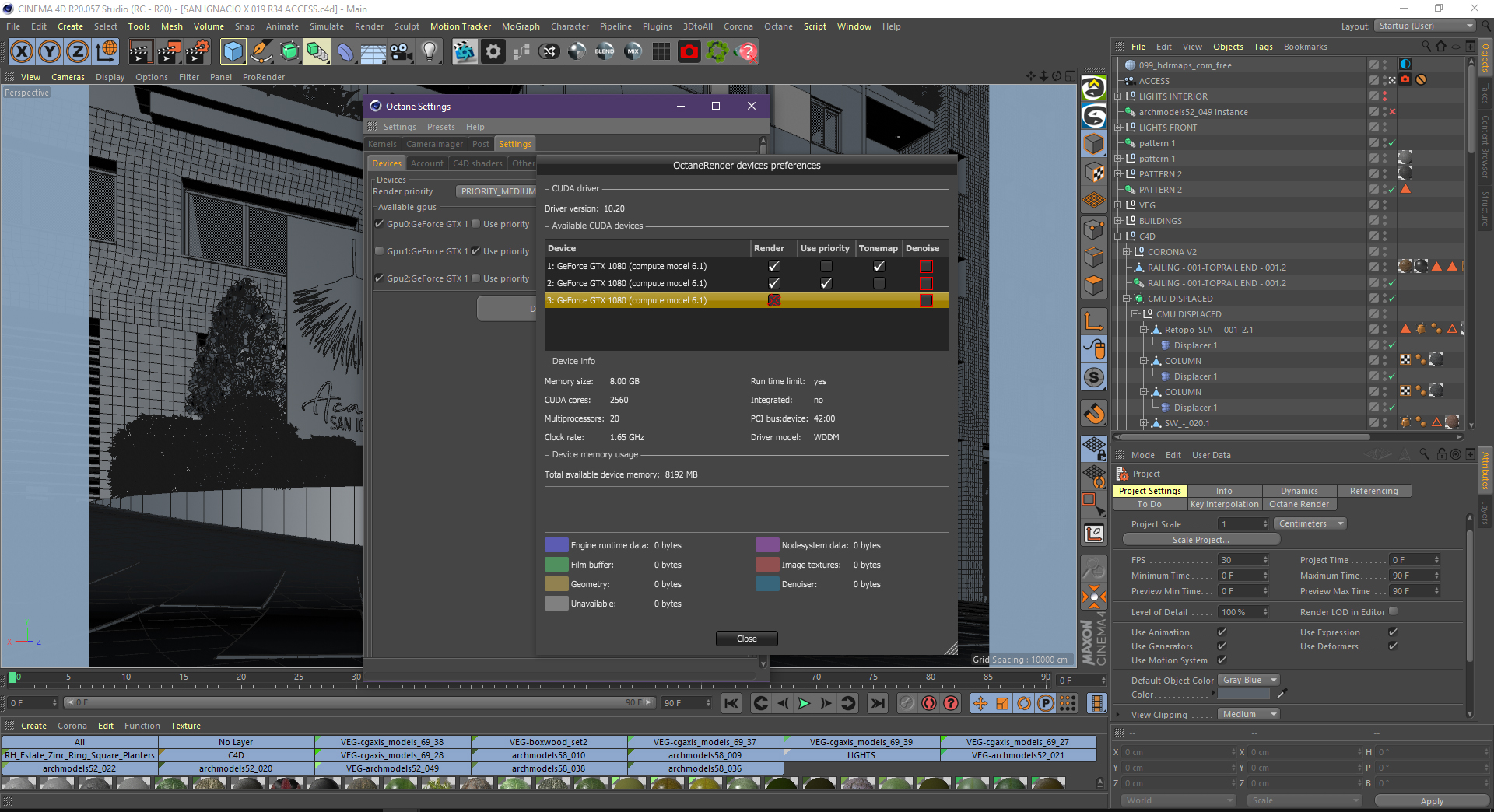Go to the end of animation
Viewport: 1494px width, 812px height.
tap(878, 703)
